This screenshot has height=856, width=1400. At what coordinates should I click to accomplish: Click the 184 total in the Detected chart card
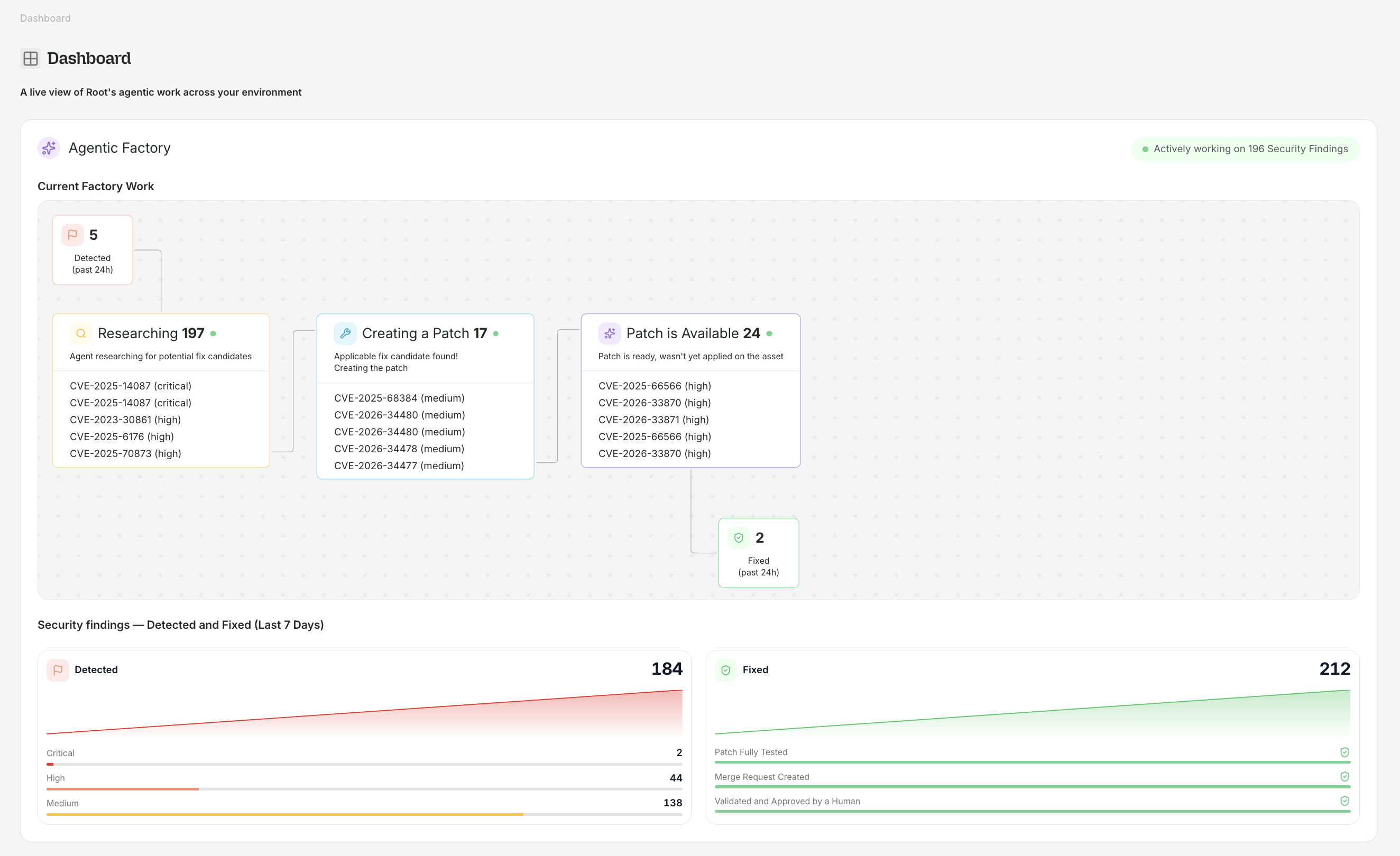pyautogui.click(x=667, y=669)
